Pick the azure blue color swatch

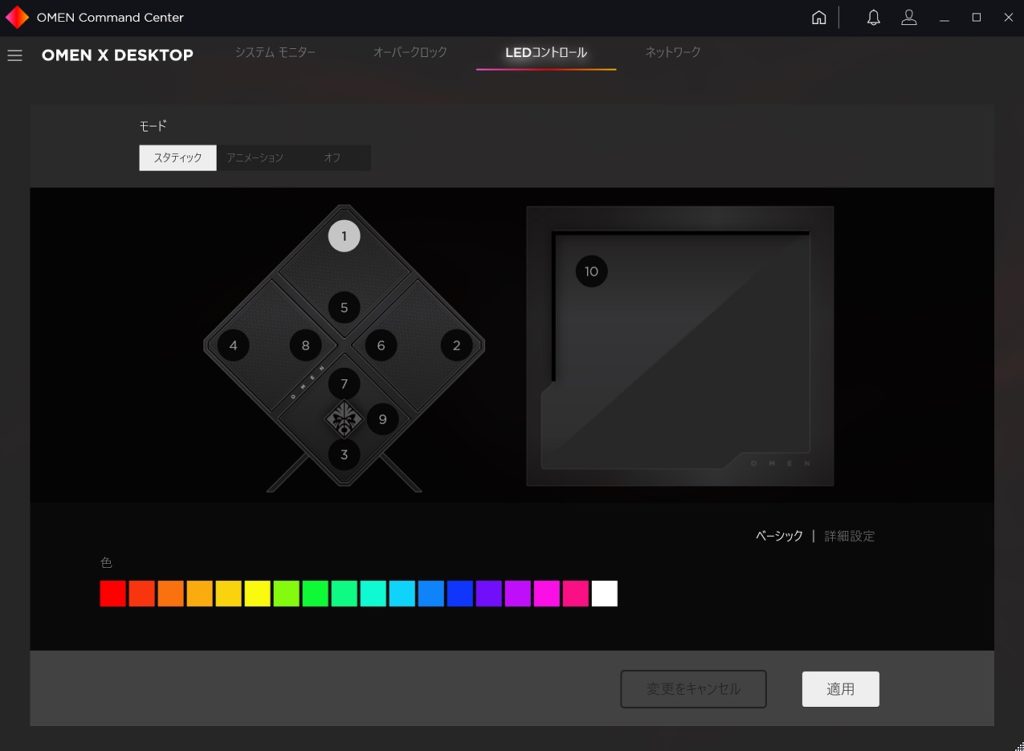pos(431,594)
